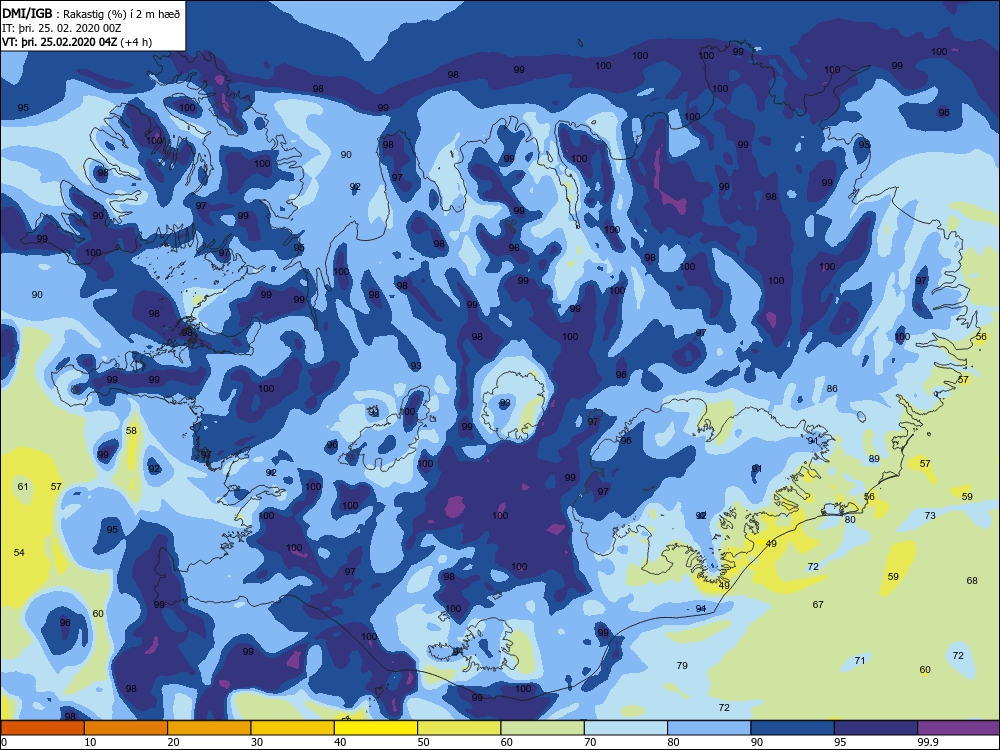Click the humidity value '73' on the map
The height and width of the screenshot is (750, 1000).
[x=930, y=515]
